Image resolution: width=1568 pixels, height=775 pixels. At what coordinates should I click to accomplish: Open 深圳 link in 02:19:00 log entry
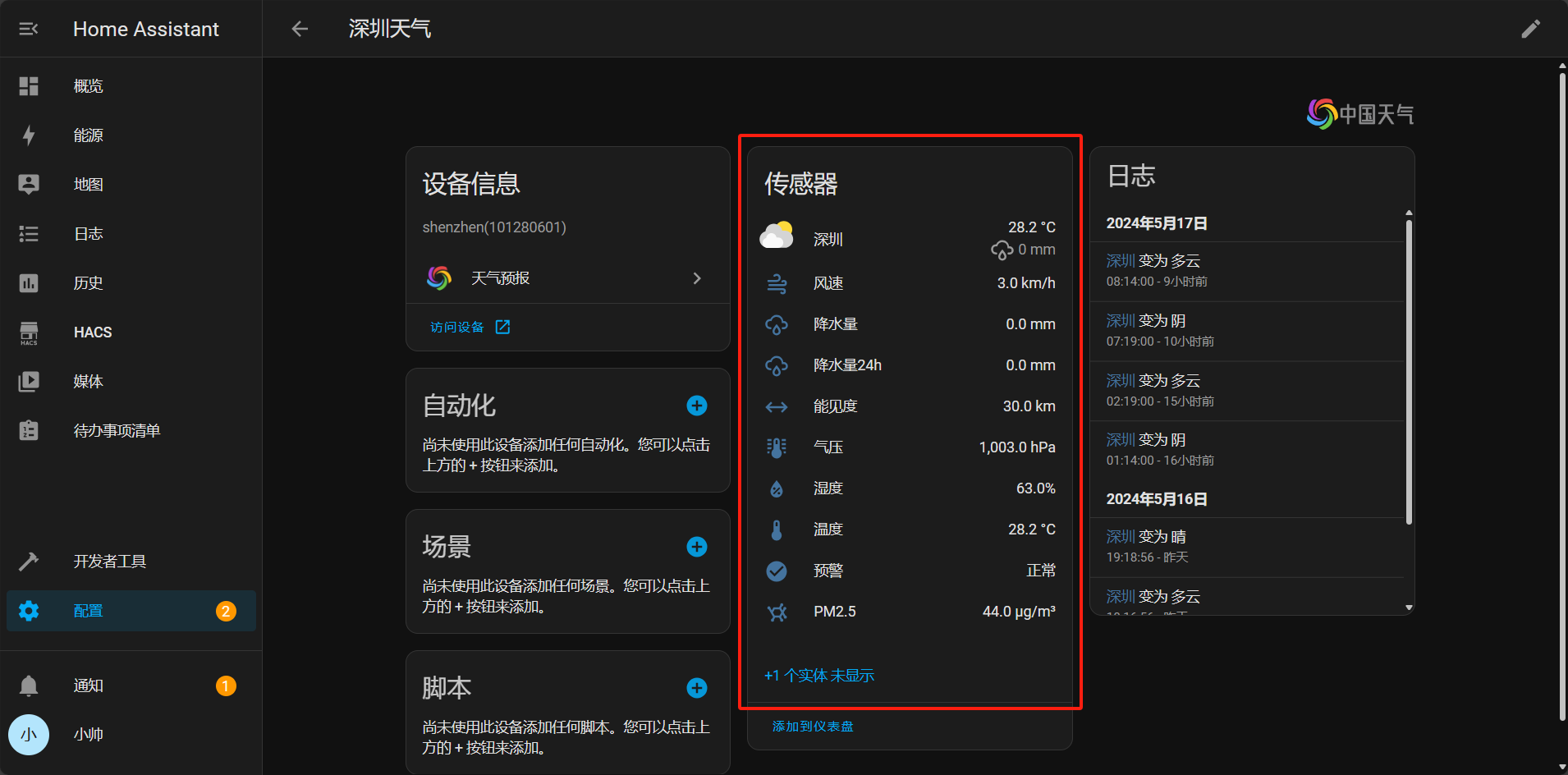[1121, 381]
